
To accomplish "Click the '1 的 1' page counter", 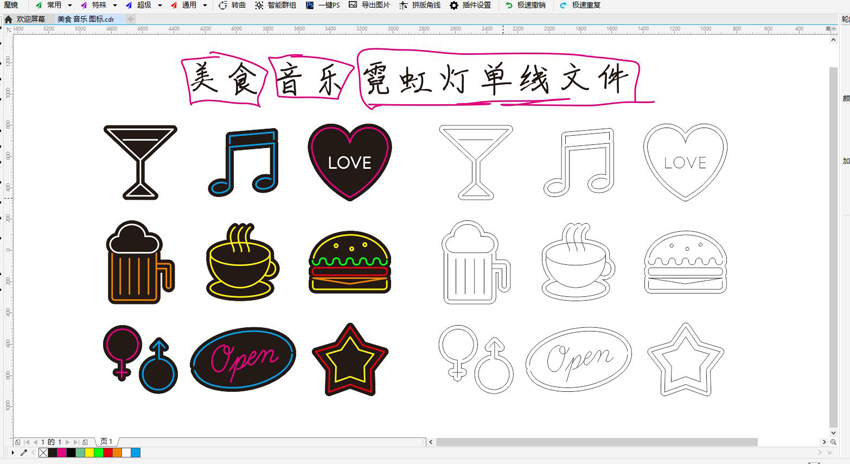I will click(51, 442).
